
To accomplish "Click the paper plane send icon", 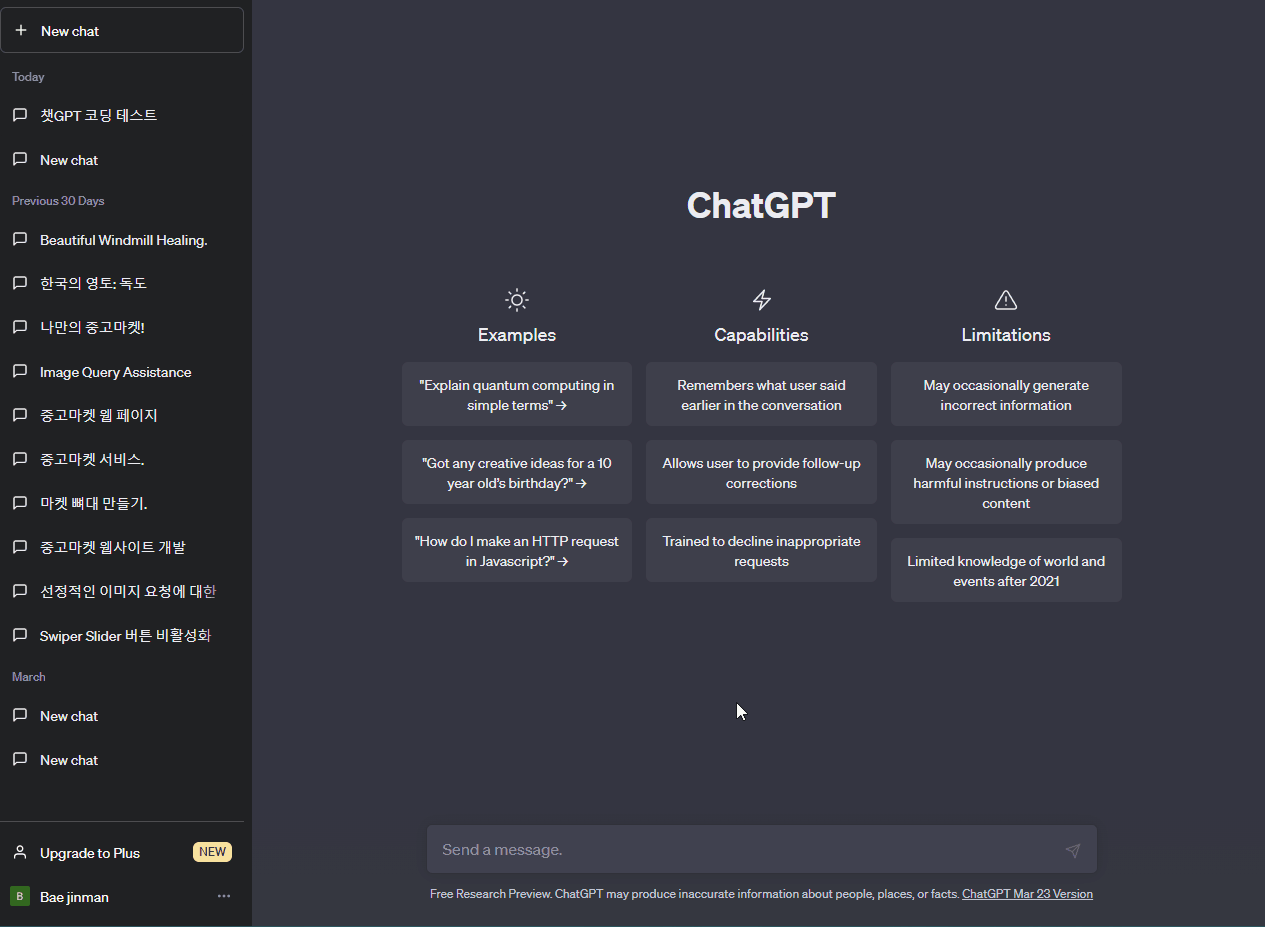I will 1073,850.
